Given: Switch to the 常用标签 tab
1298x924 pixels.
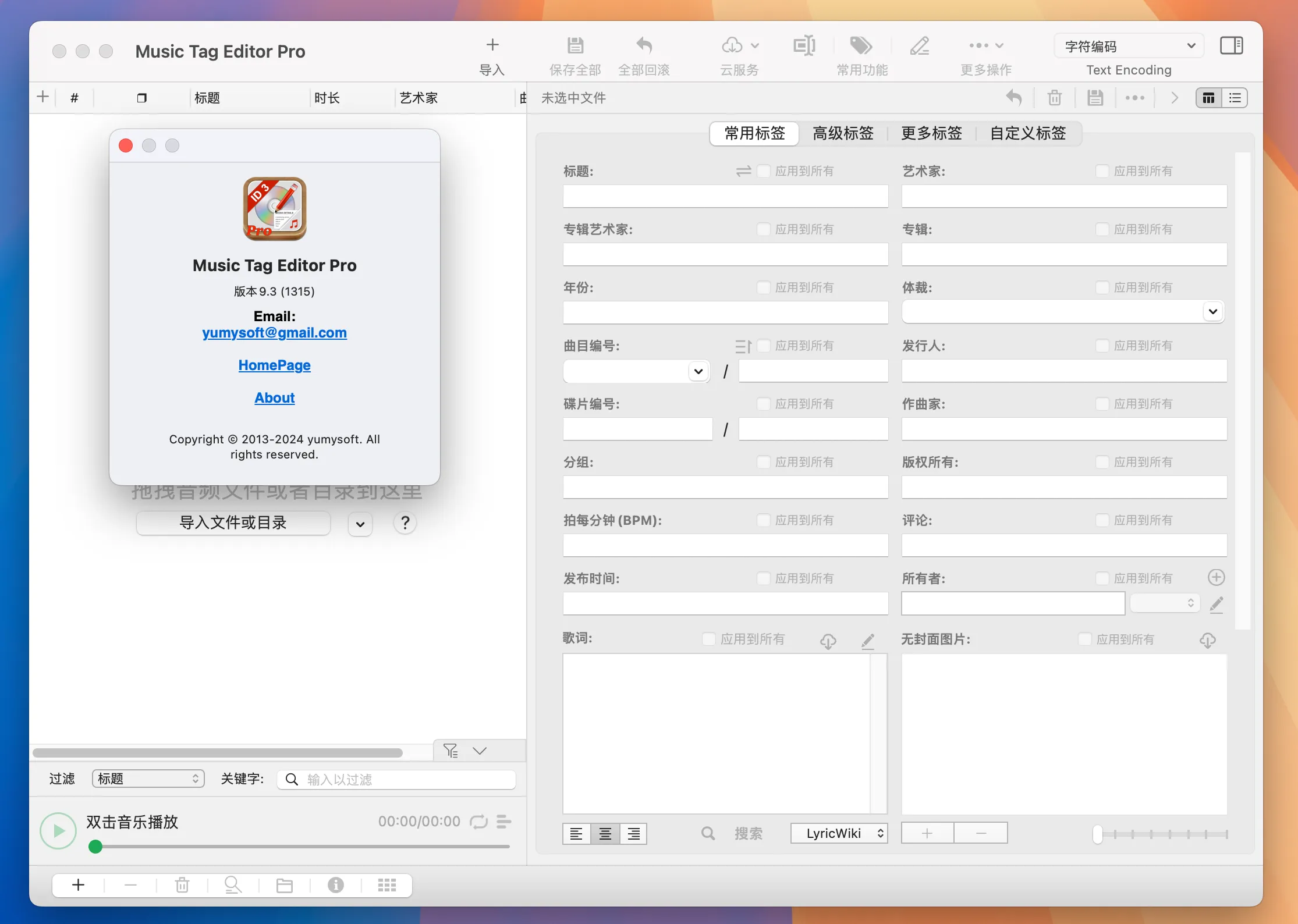Looking at the screenshot, I should click(755, 133).
